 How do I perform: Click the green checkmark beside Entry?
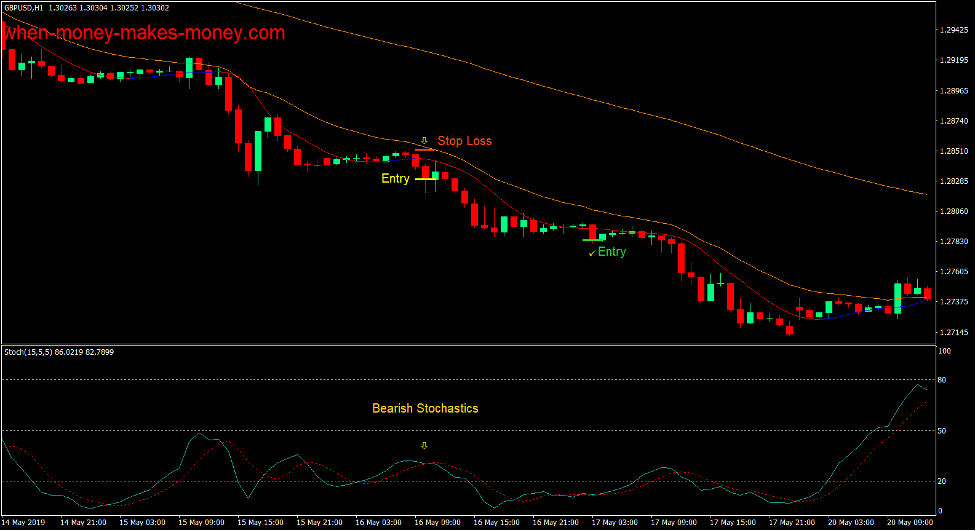pyautogui.click(x=591, y=253)
